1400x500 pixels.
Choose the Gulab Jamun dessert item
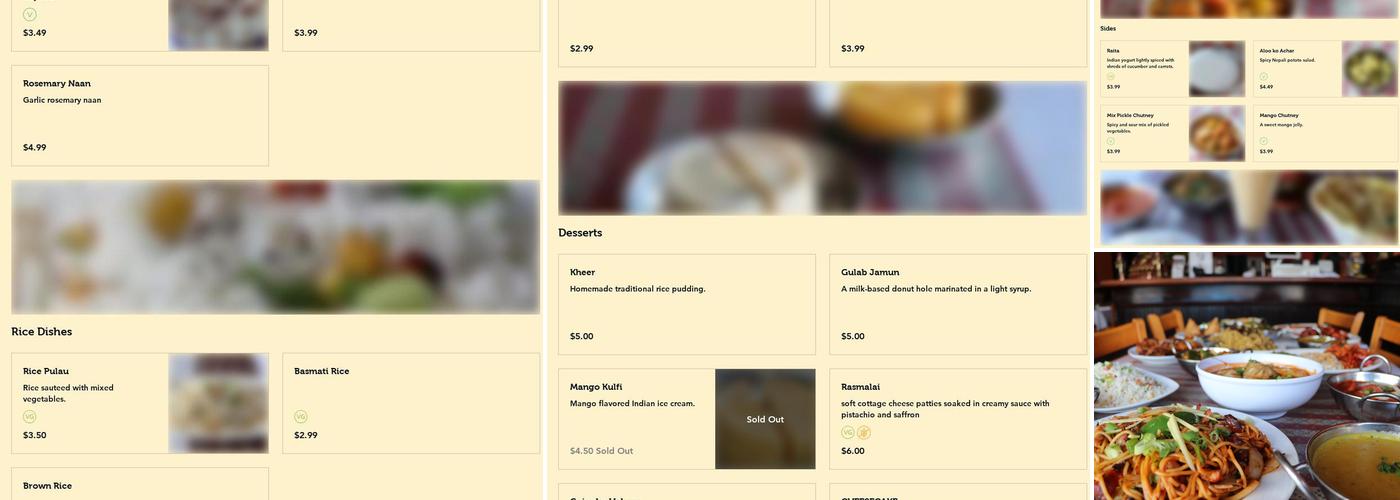click(x=958, y=304)
